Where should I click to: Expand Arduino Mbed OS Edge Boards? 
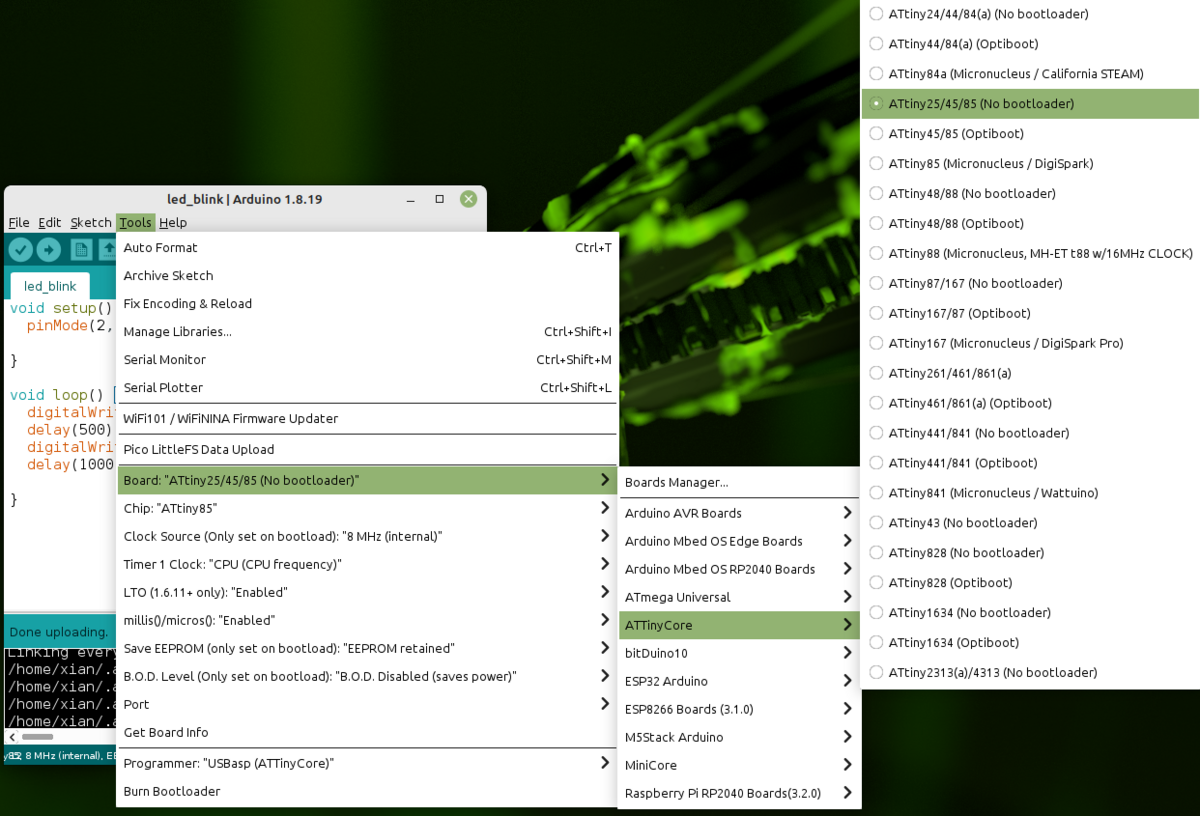(739, 541)
